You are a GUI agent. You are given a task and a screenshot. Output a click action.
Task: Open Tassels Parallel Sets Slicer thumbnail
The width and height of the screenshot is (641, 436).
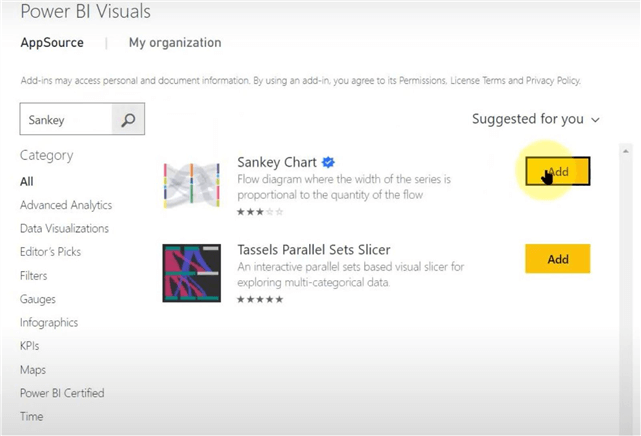point(191,273)
